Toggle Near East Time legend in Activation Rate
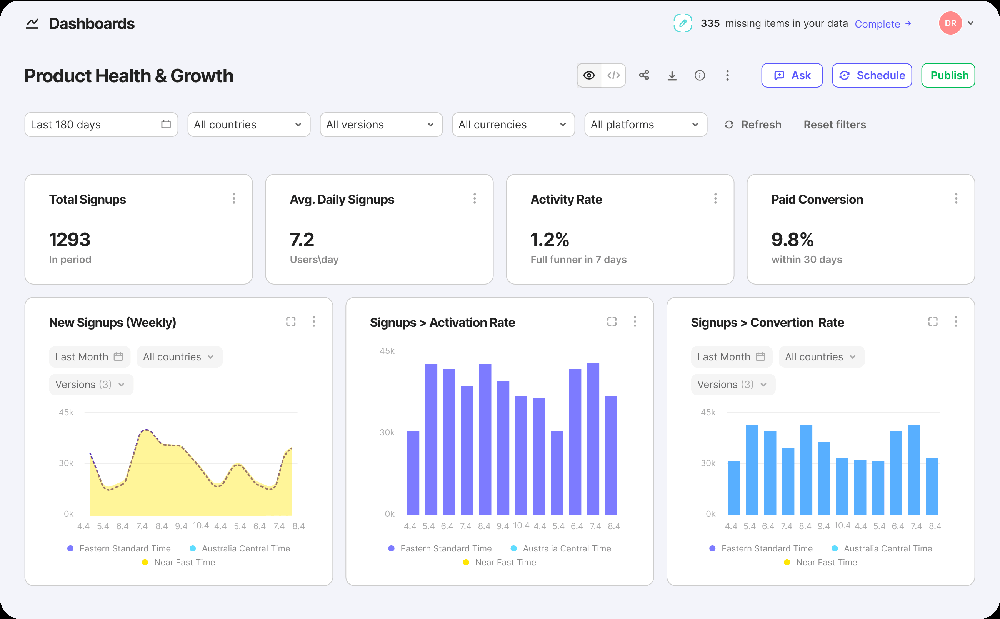The image size is (1000, 619). pyautogui.click(x=499, y=562)
